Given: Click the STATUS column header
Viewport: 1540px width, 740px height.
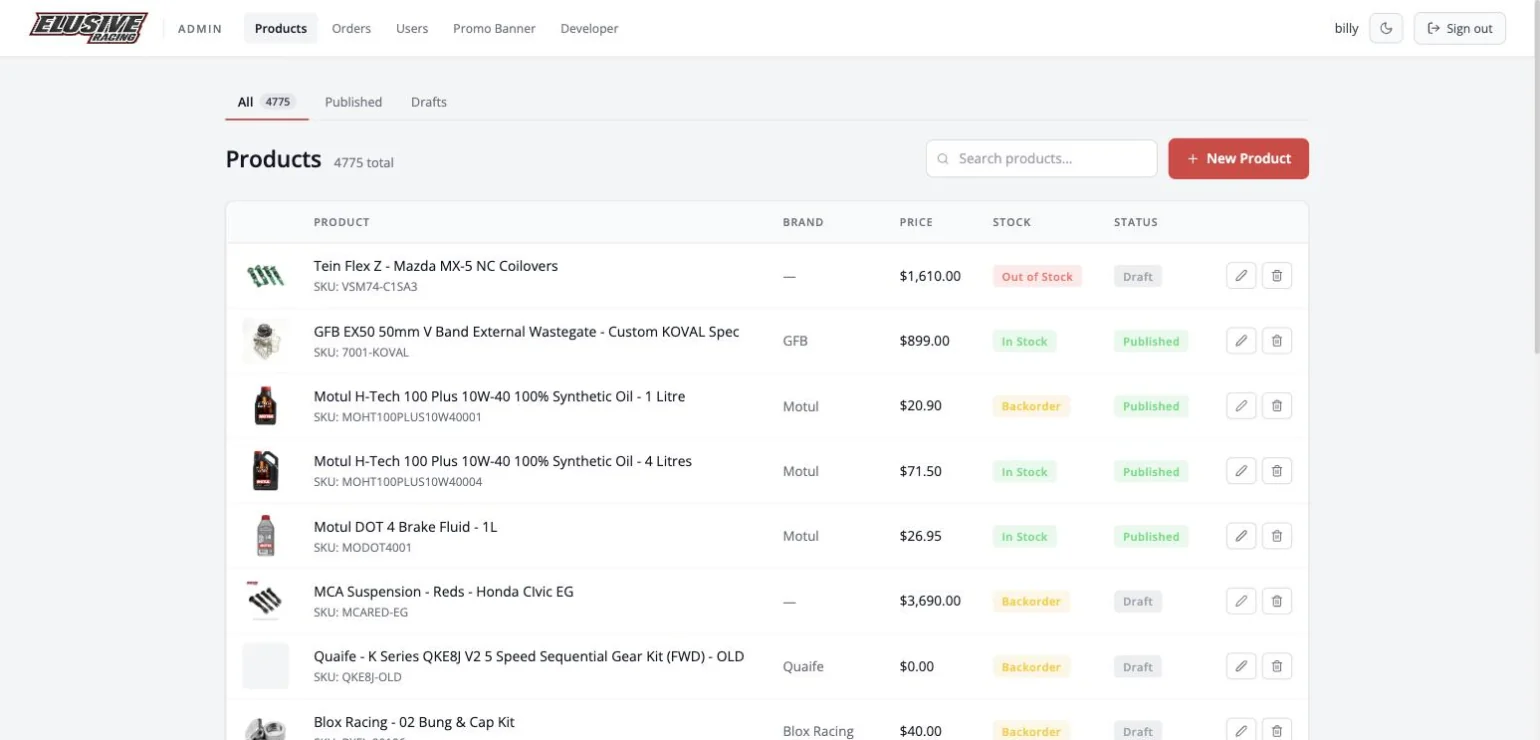Looking at the screenshot, I should 1136,222.
